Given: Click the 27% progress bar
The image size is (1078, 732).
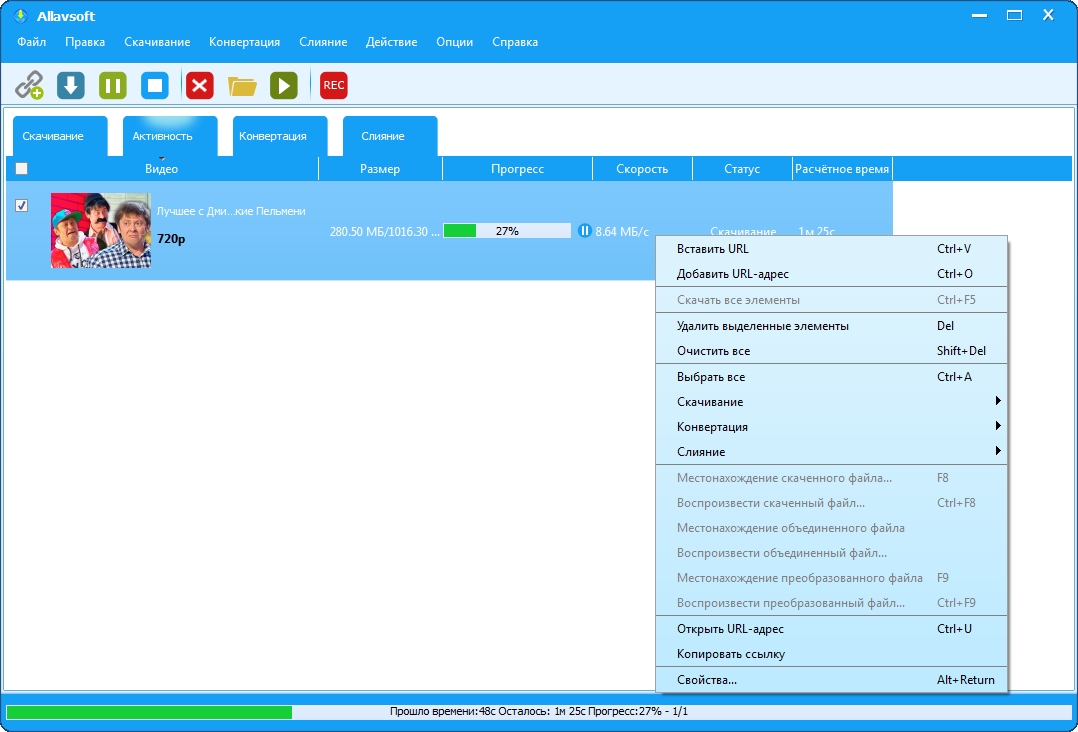Looking at the screenshot, I should pos(508,230).
